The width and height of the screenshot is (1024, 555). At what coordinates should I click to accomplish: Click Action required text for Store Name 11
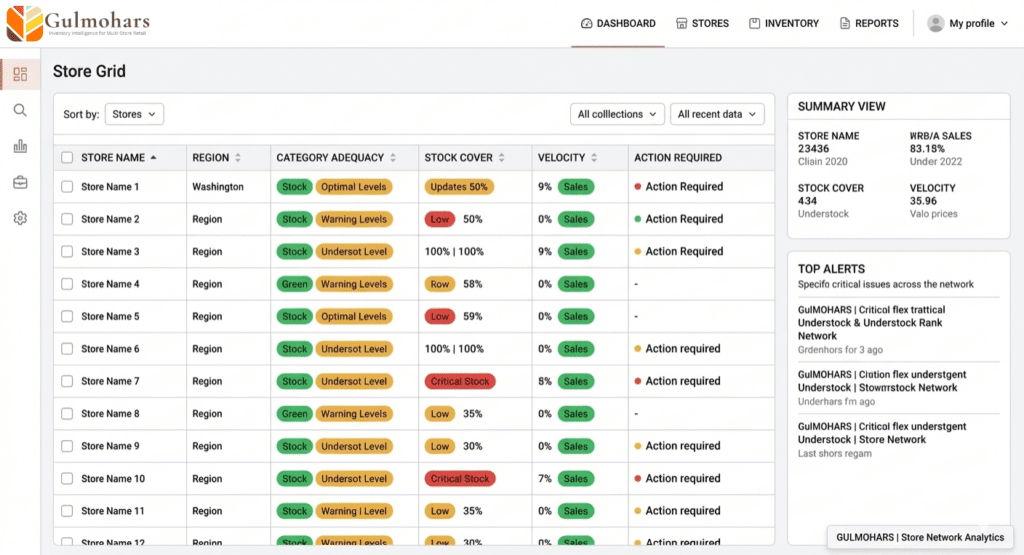(x=683, y=511)
